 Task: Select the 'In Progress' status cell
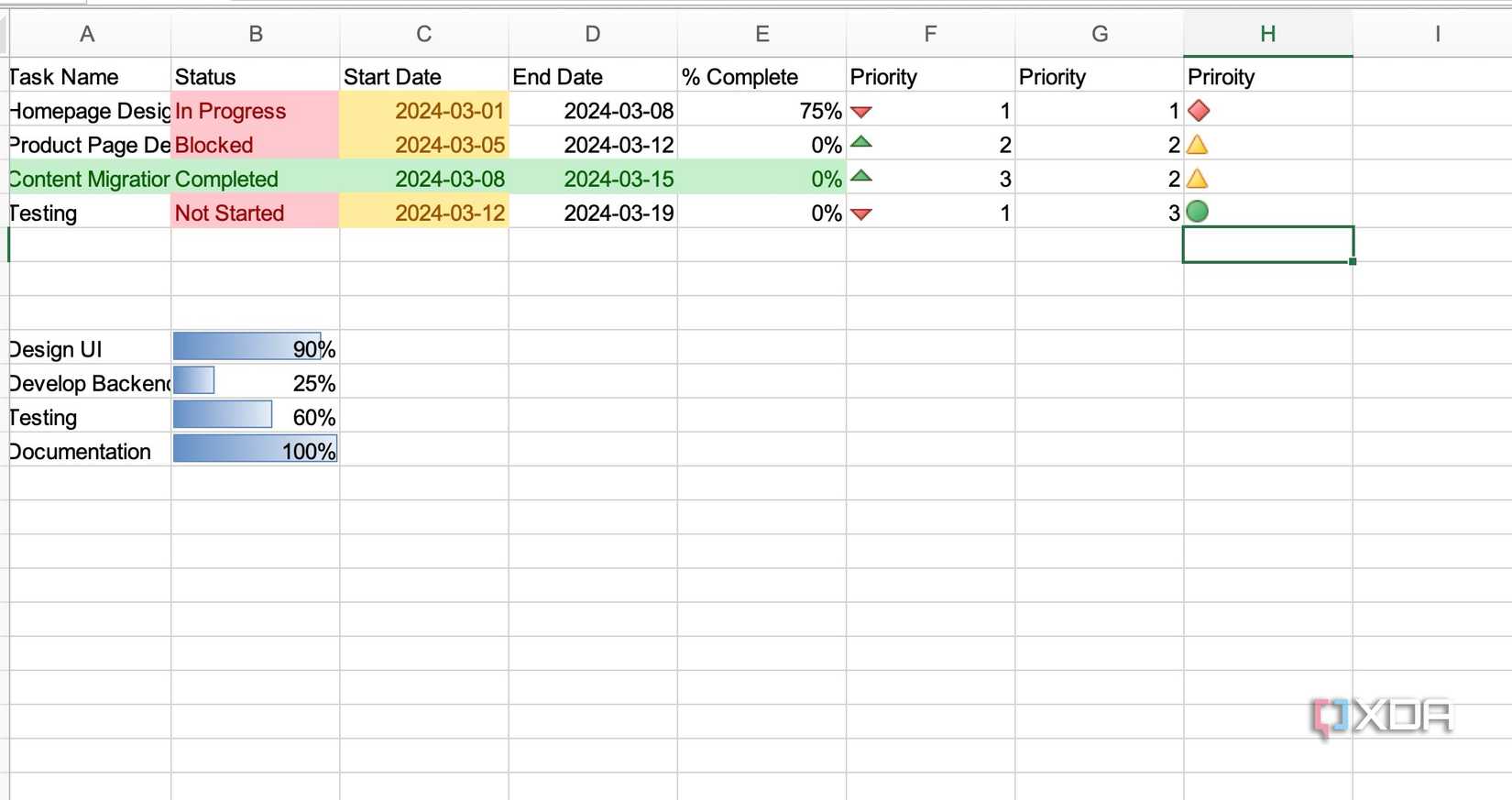(x=255, y=111)
